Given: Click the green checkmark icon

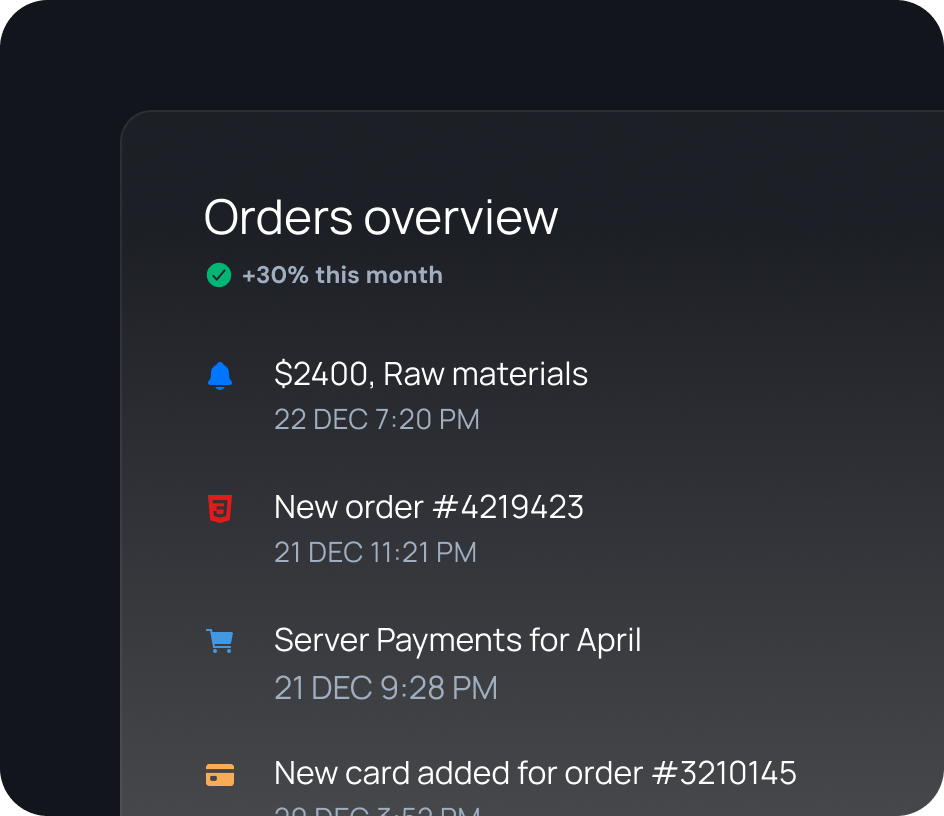Looking at the screenshot, I should point(218,275).
